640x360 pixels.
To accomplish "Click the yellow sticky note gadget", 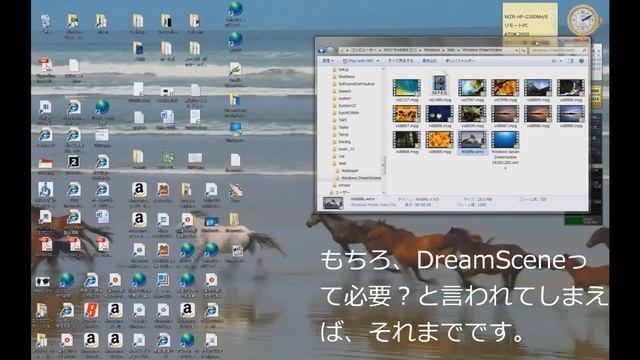I will coord(530,21).
